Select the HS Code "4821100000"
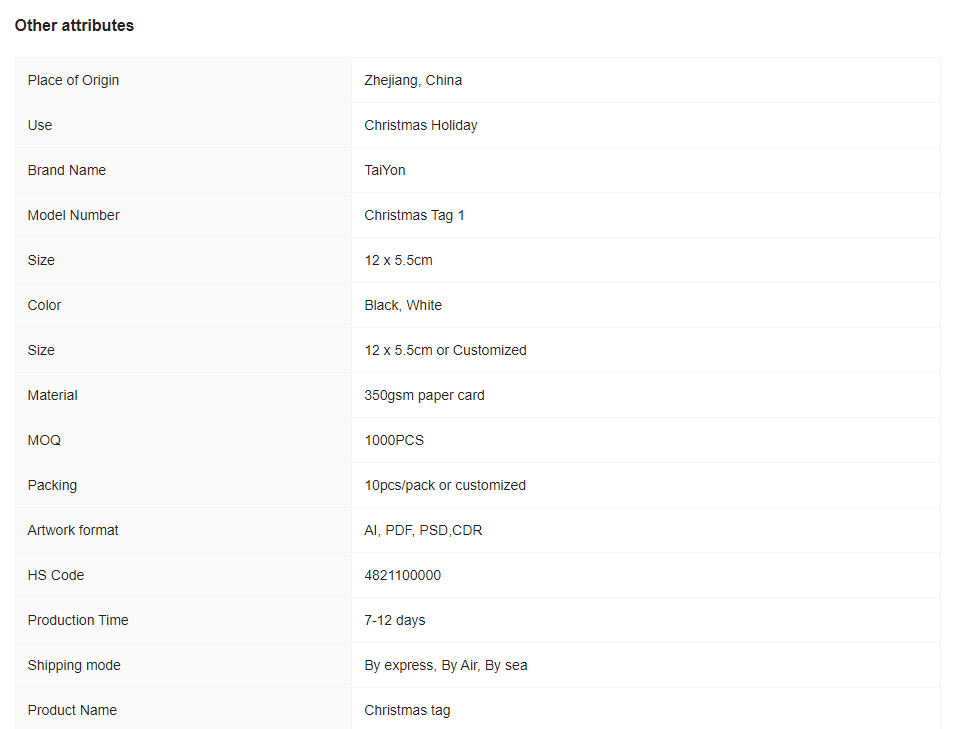The image size is (954, 729). tap(402, 575)
